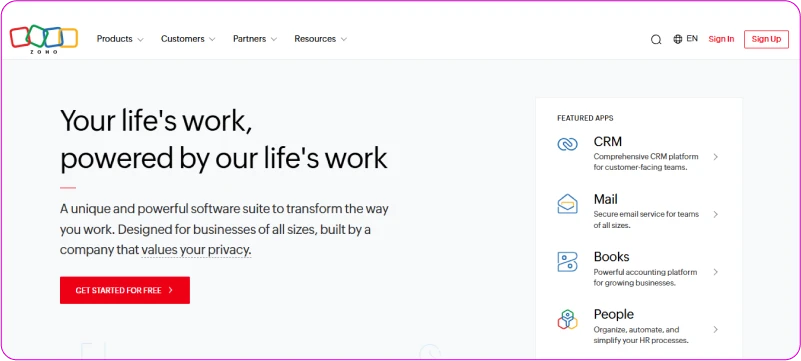Expand the chevron beside Partners

(x=274, y=39)
